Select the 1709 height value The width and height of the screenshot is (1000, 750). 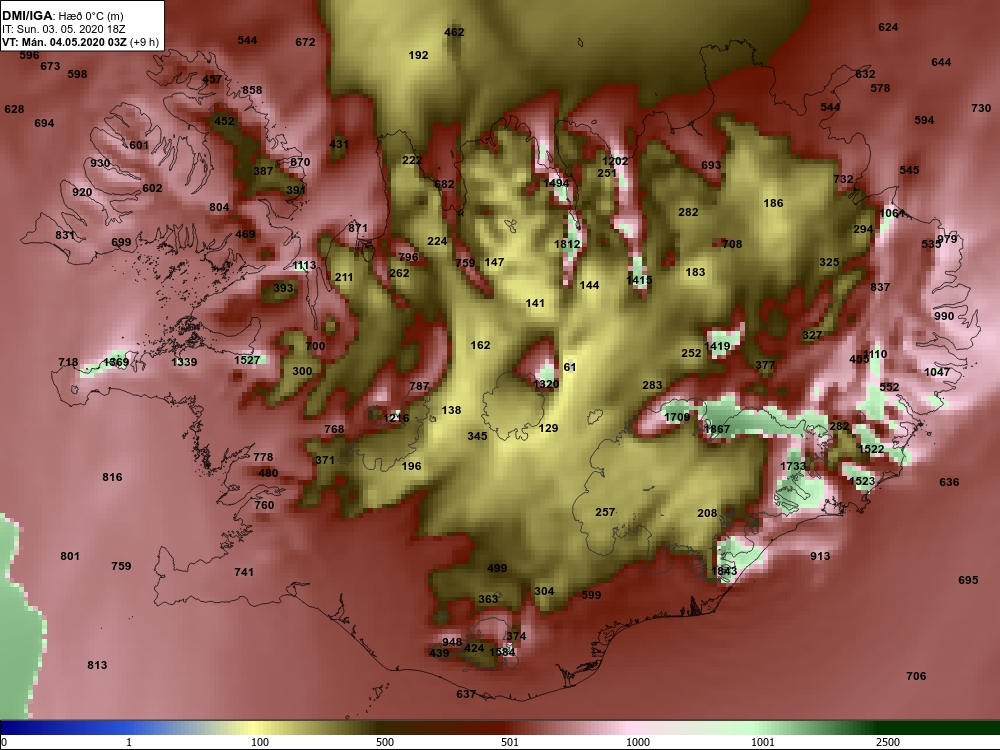(x=677, y=417)
